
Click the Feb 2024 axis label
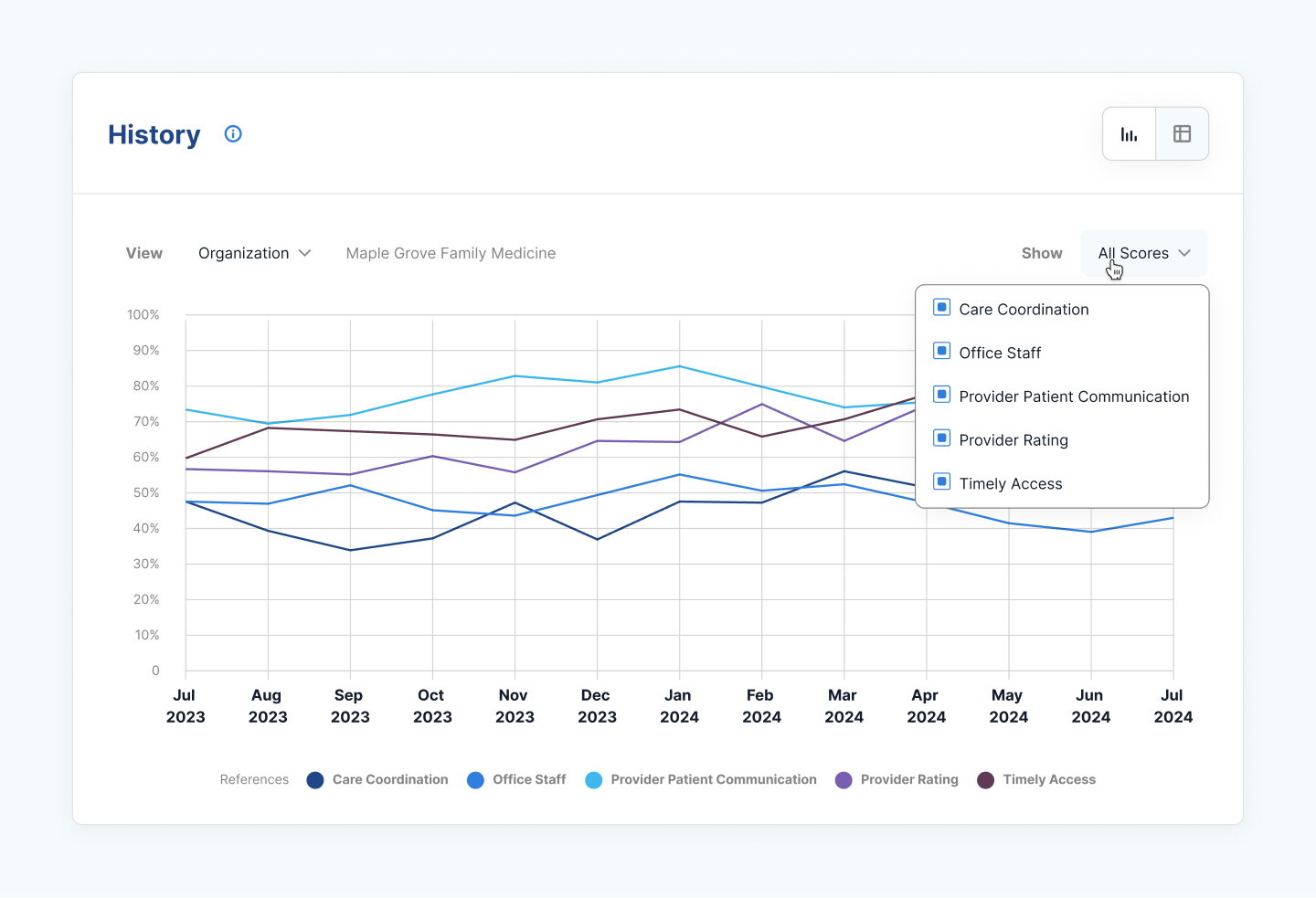pos(761,706)
